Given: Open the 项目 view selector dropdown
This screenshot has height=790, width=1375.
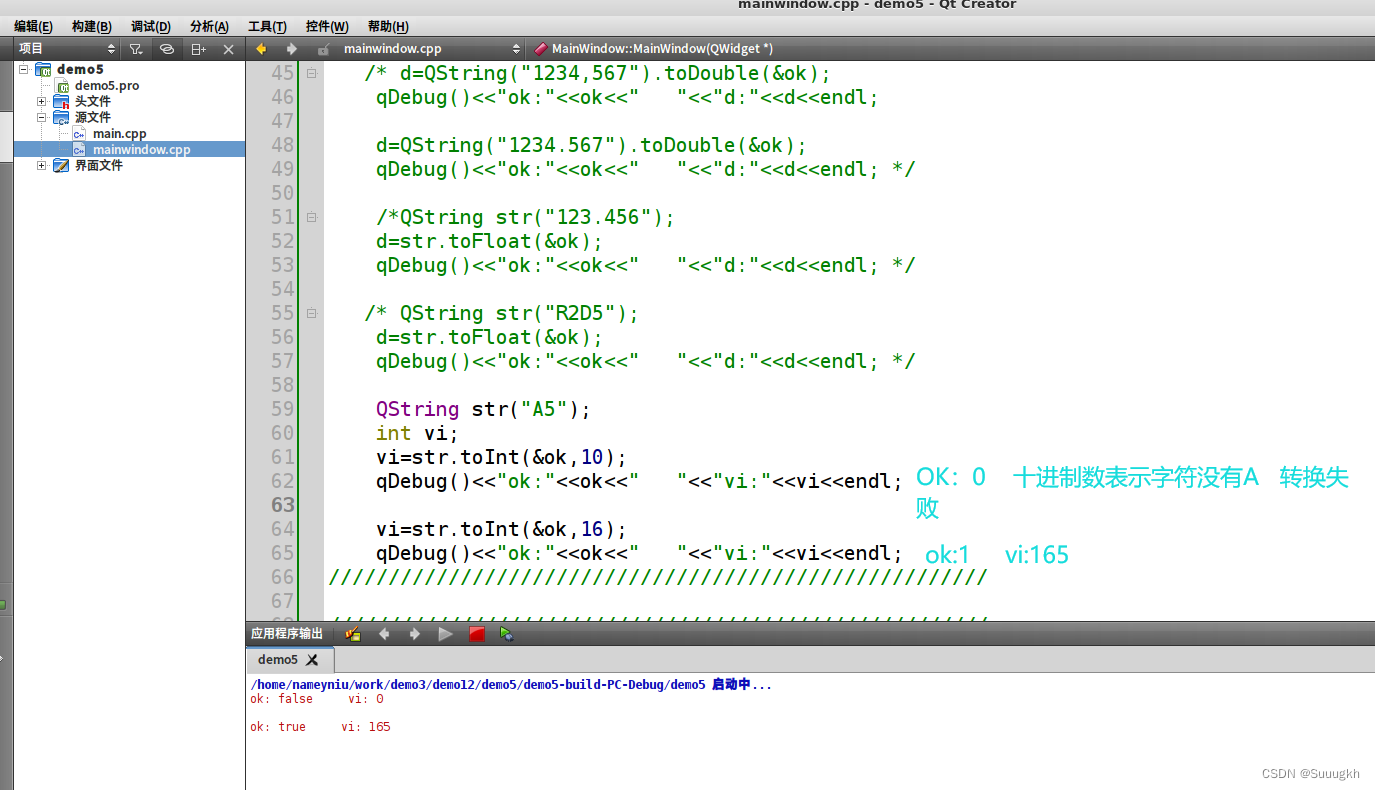Looking at the screenshot, I should [x=67, y=48].
